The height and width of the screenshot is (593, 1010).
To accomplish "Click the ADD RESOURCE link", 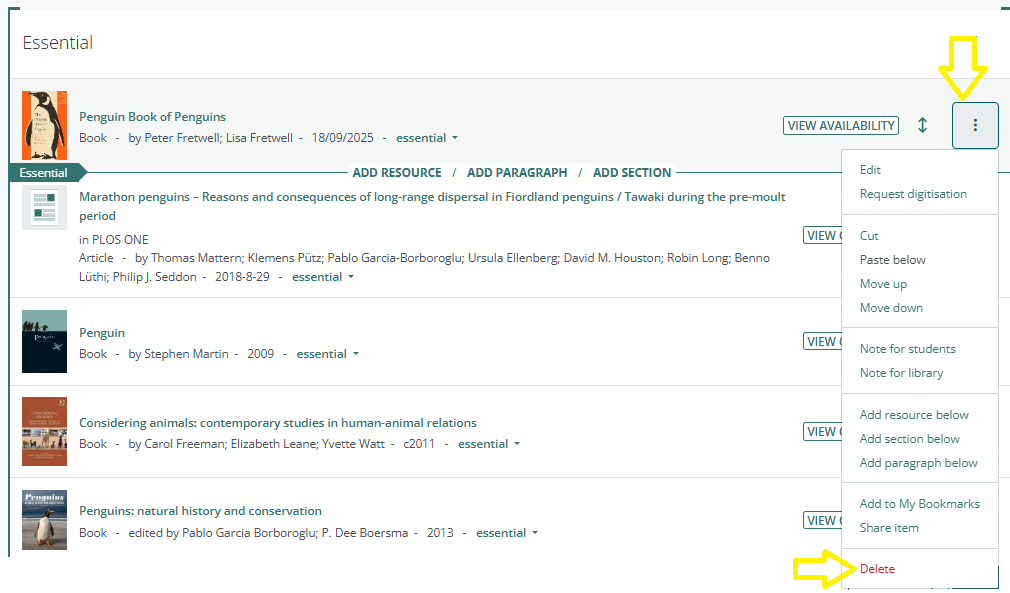I will [x=396, y=172].
